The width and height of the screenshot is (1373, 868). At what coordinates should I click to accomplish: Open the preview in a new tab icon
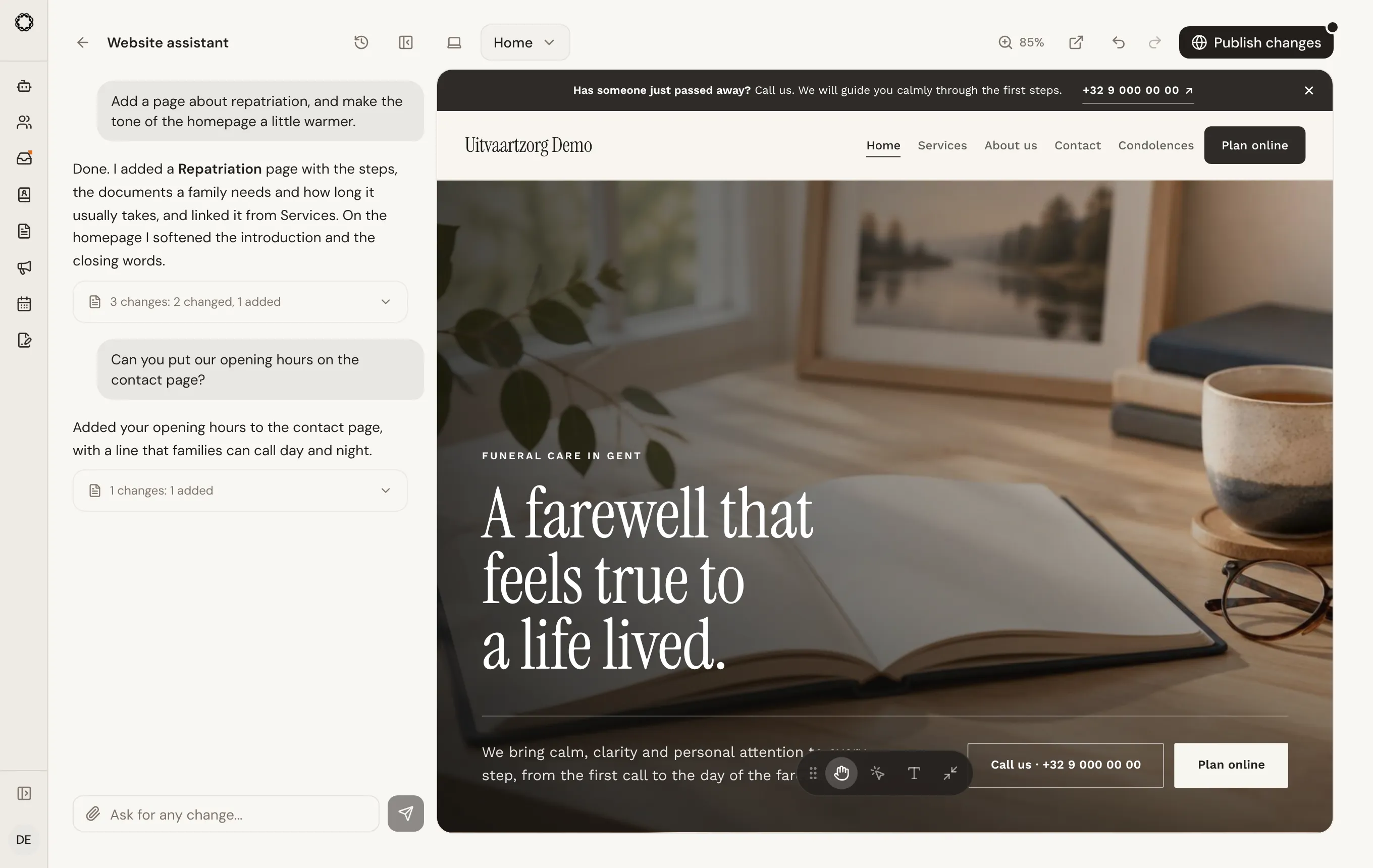[1076, 42]
